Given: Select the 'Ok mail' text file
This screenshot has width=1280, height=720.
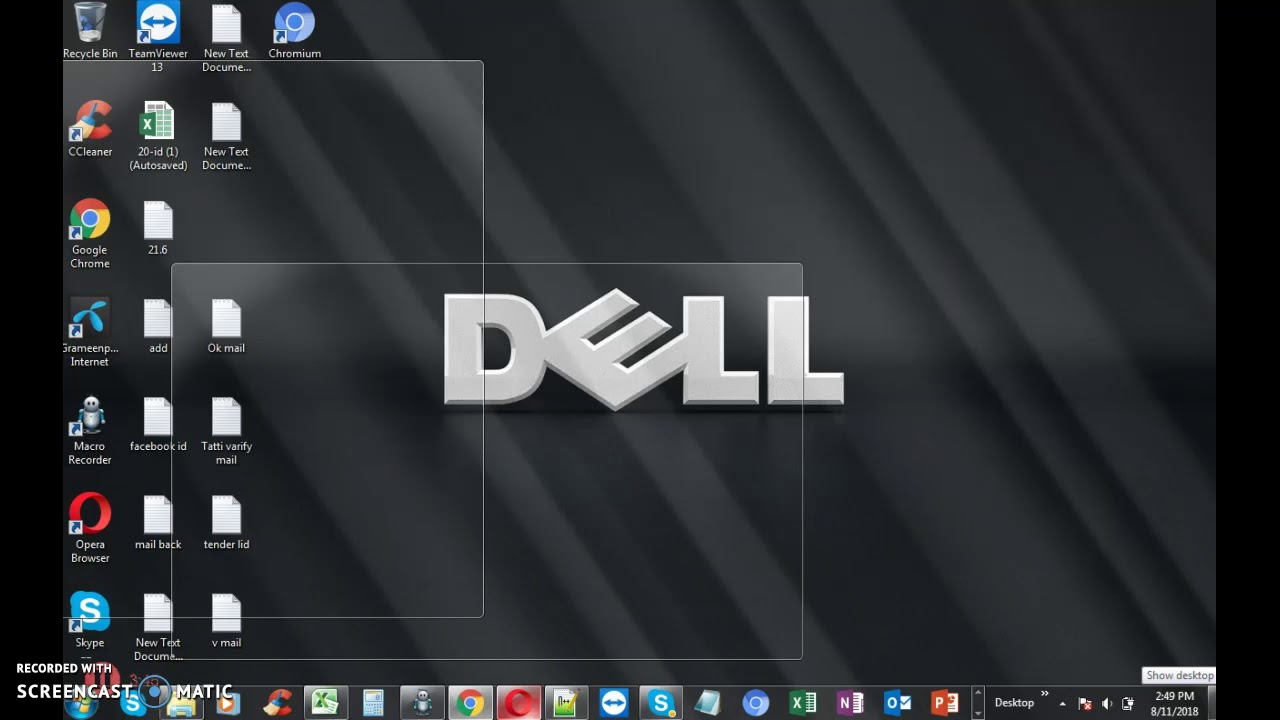Looking at the screenshot, I should click(x=226, y=326).
